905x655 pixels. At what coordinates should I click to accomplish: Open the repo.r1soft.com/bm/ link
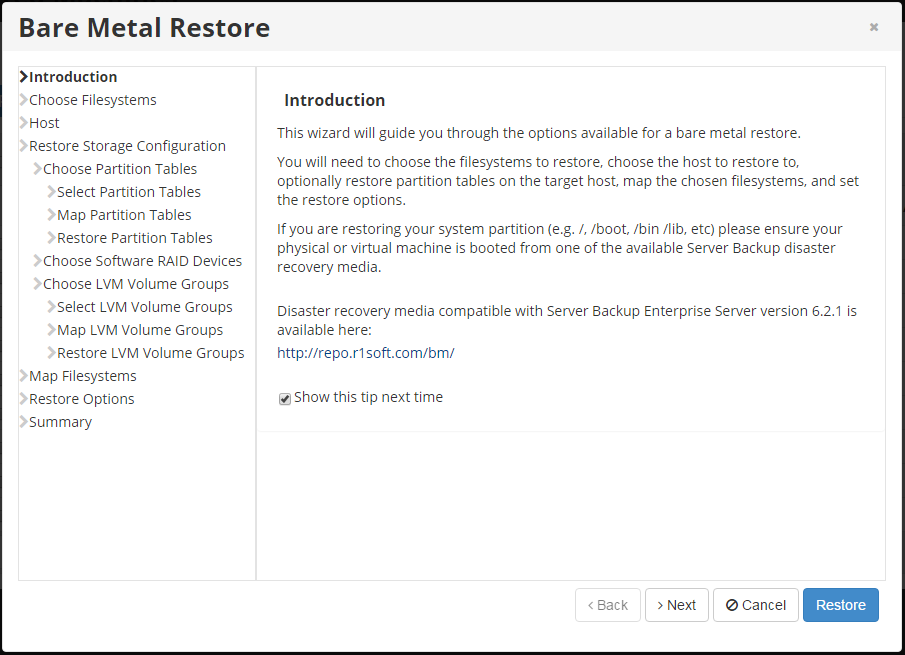365,353
